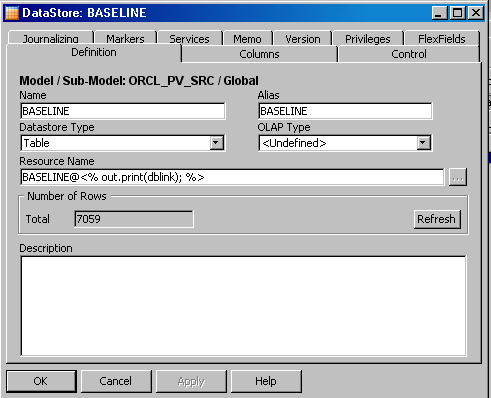This screenshot has width=491, height=398.
Task: Click the Description label
Action: click(46, 248)
